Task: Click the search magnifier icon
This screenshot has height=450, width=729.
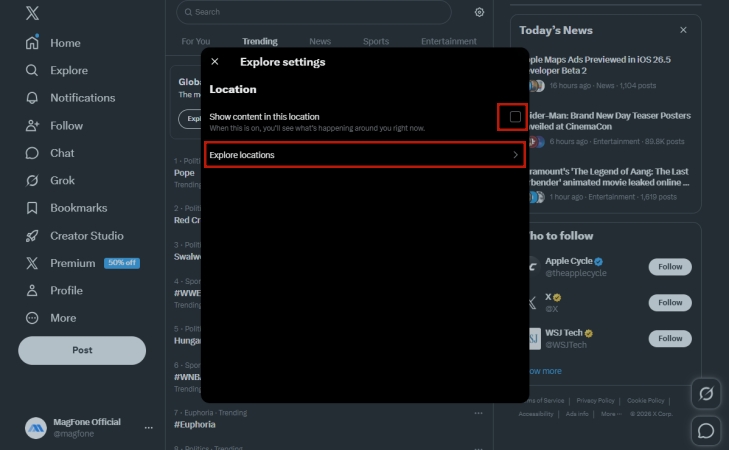Action: [x=188, y=12]
